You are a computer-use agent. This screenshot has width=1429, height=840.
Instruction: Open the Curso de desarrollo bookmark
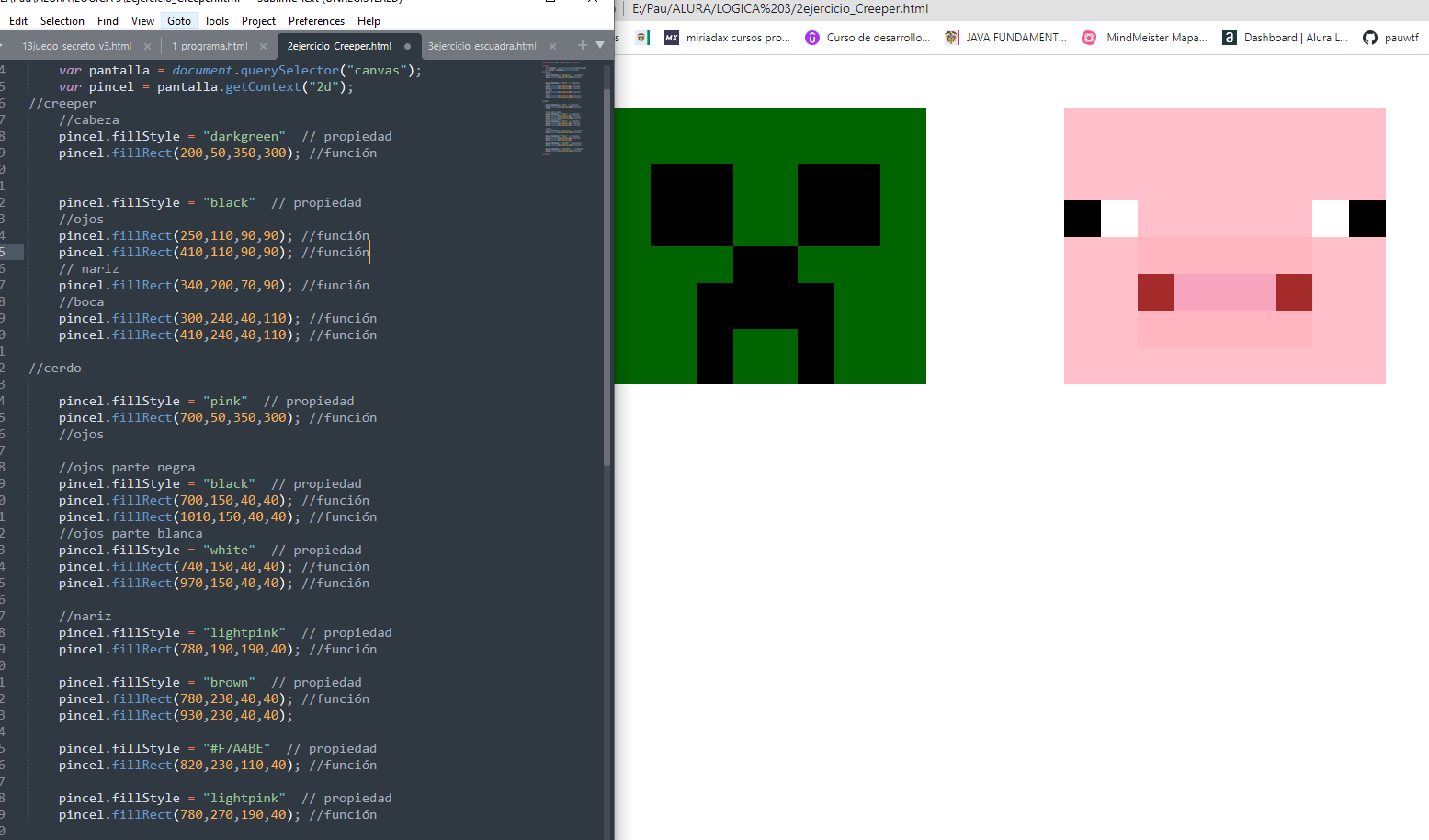[x=868, y=38]
